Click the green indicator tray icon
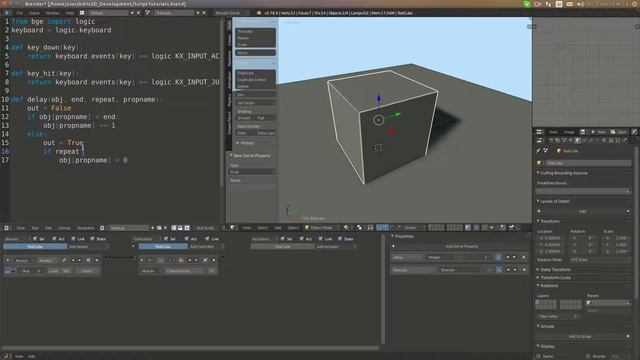This screenshot has height=360, width=640. coord(527,4)
